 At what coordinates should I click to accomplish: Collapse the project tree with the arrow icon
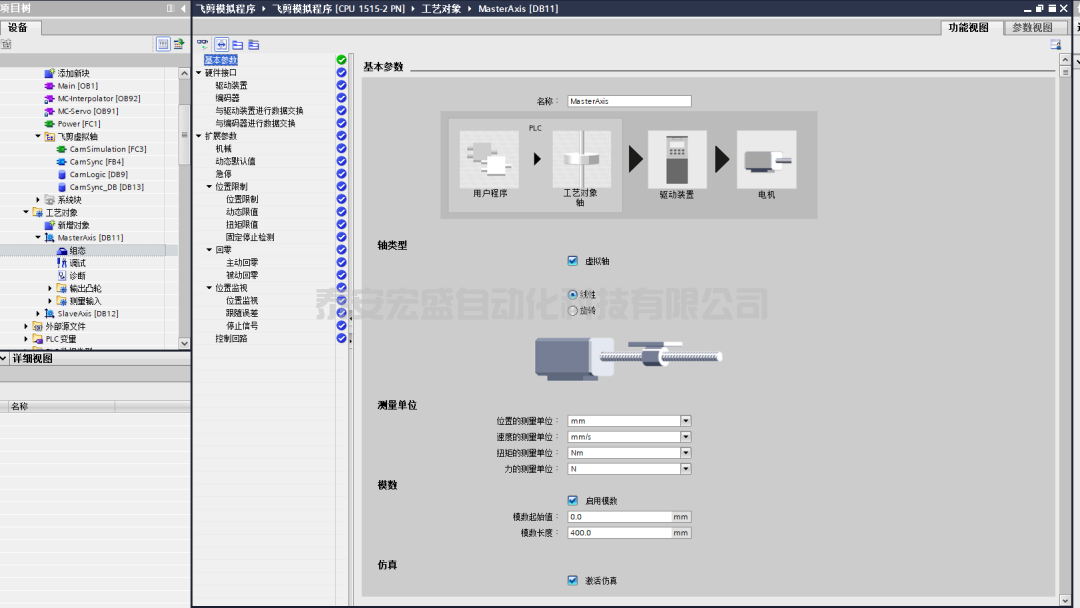click(183, 8)
